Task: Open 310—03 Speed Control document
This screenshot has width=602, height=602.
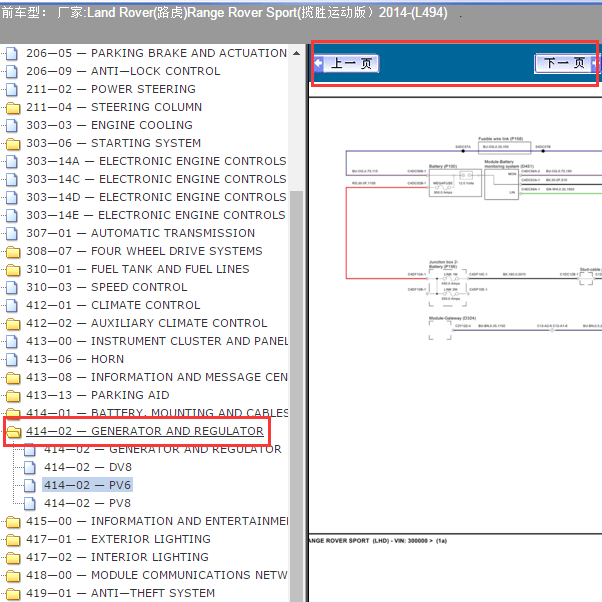Action: click(x=106, y=287)
